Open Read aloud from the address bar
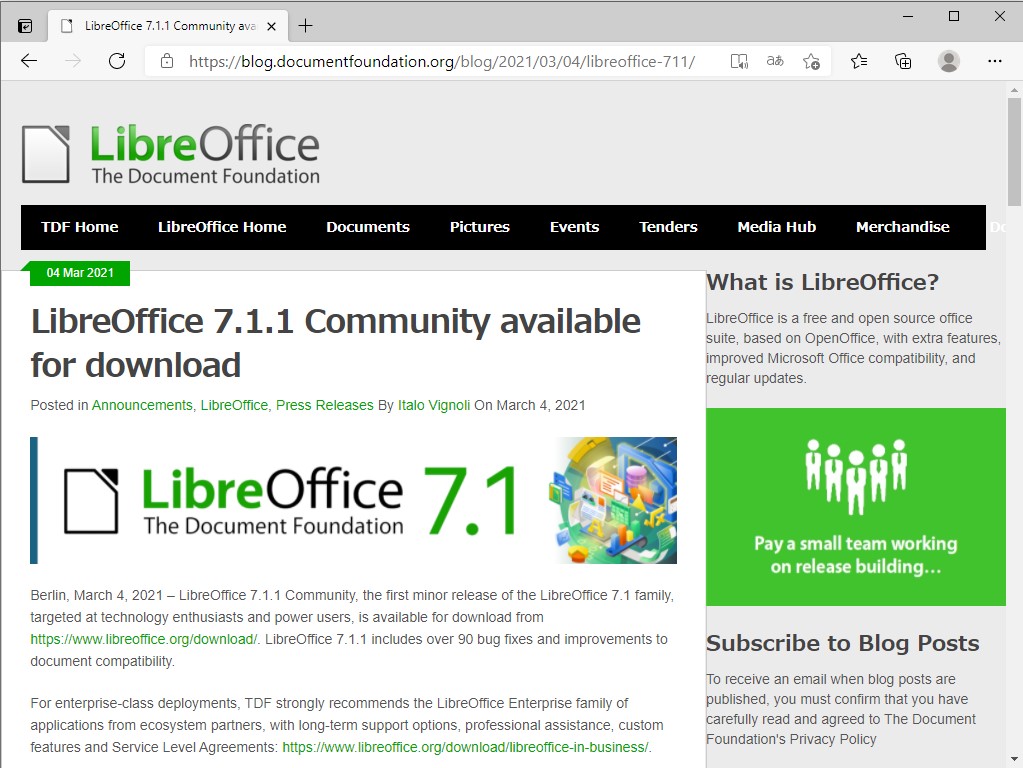Viewport: 1023px width, 768px height. pos(738,61)
